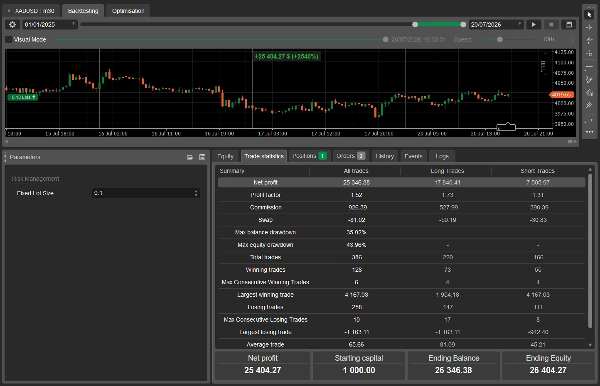Select the Max Consecutive Losing Trades row

401,319
